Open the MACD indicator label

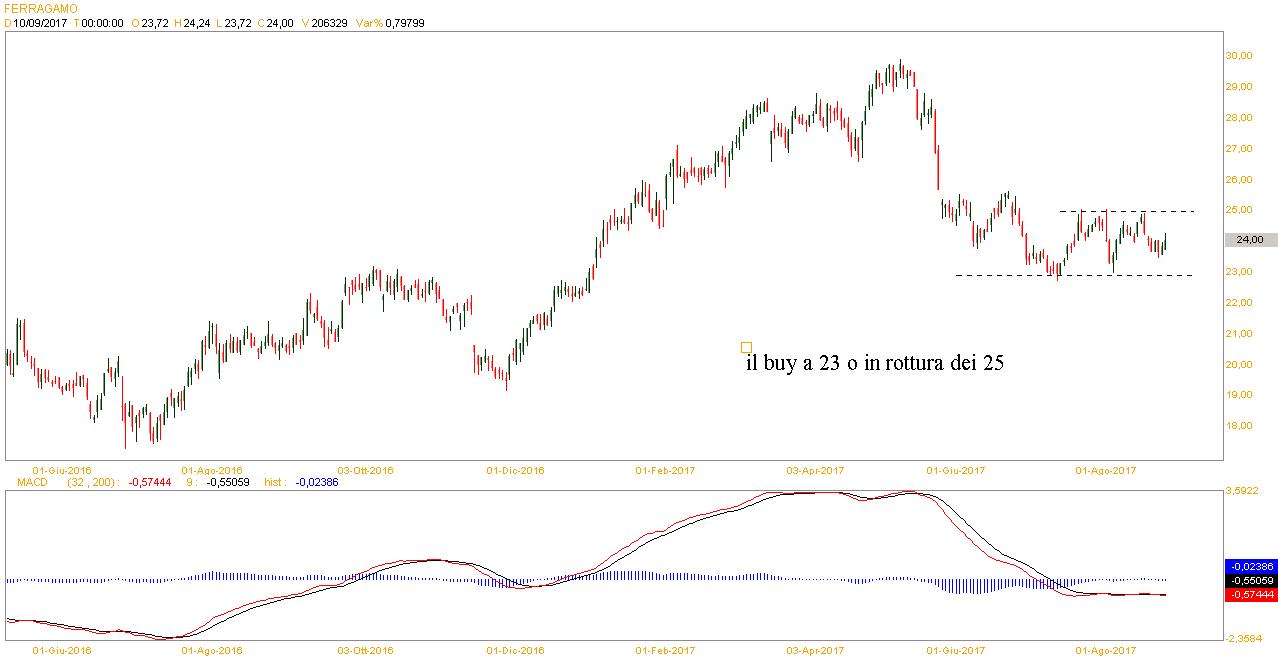coord(31,482)
